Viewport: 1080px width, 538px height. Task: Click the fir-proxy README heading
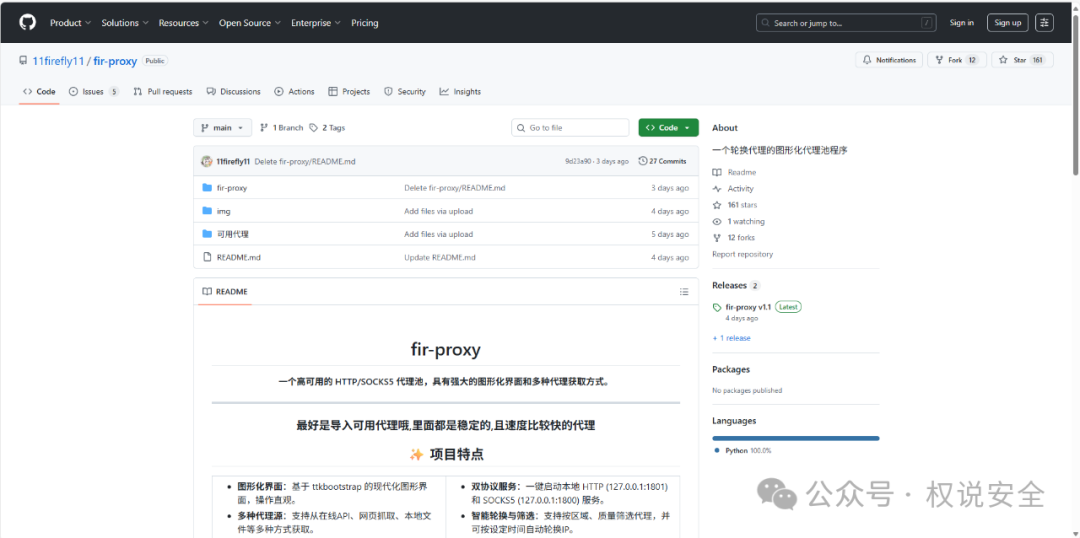[x=446, y=349]
